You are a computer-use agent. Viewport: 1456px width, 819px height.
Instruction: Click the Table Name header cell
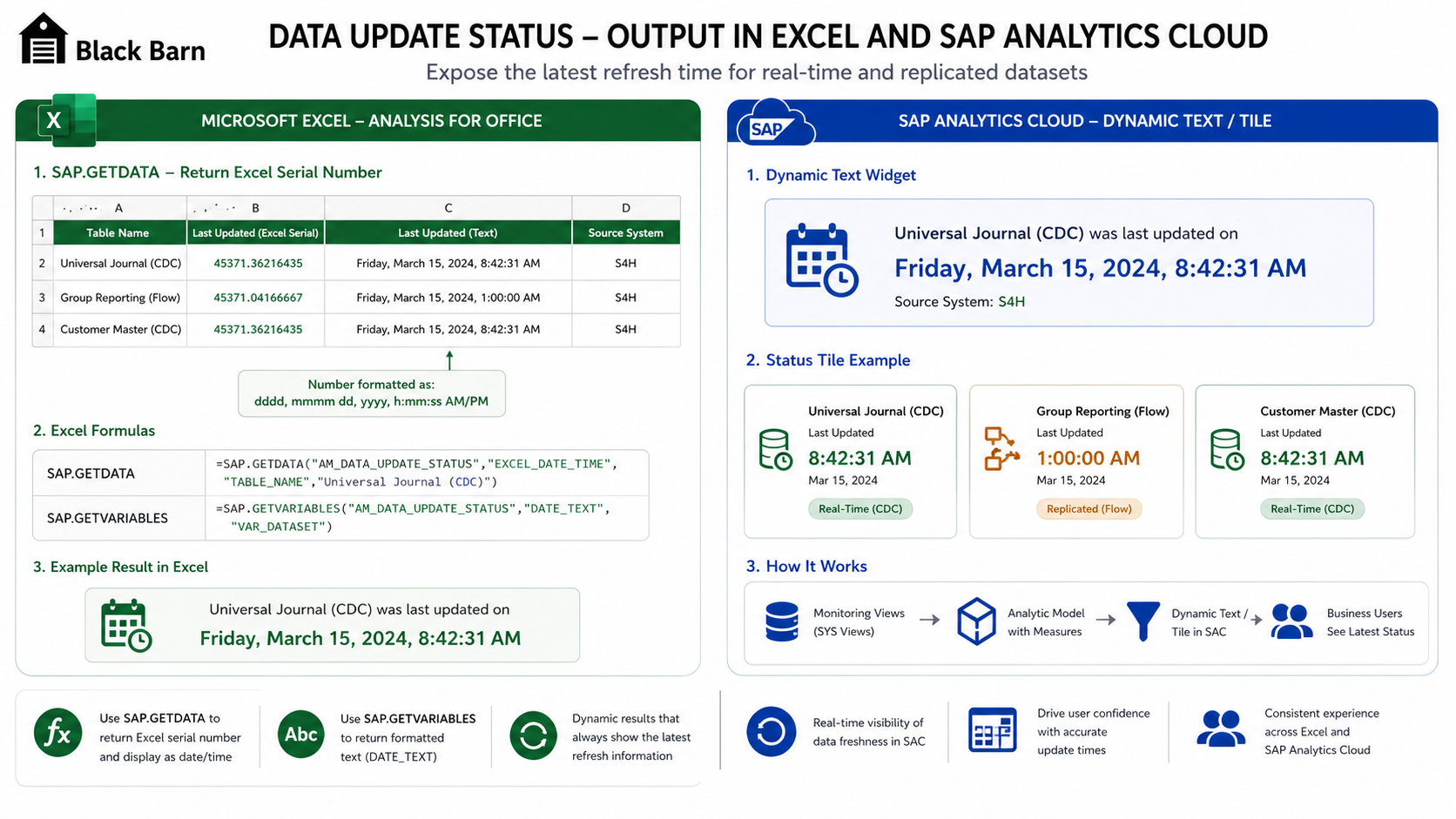pos(119,232)
